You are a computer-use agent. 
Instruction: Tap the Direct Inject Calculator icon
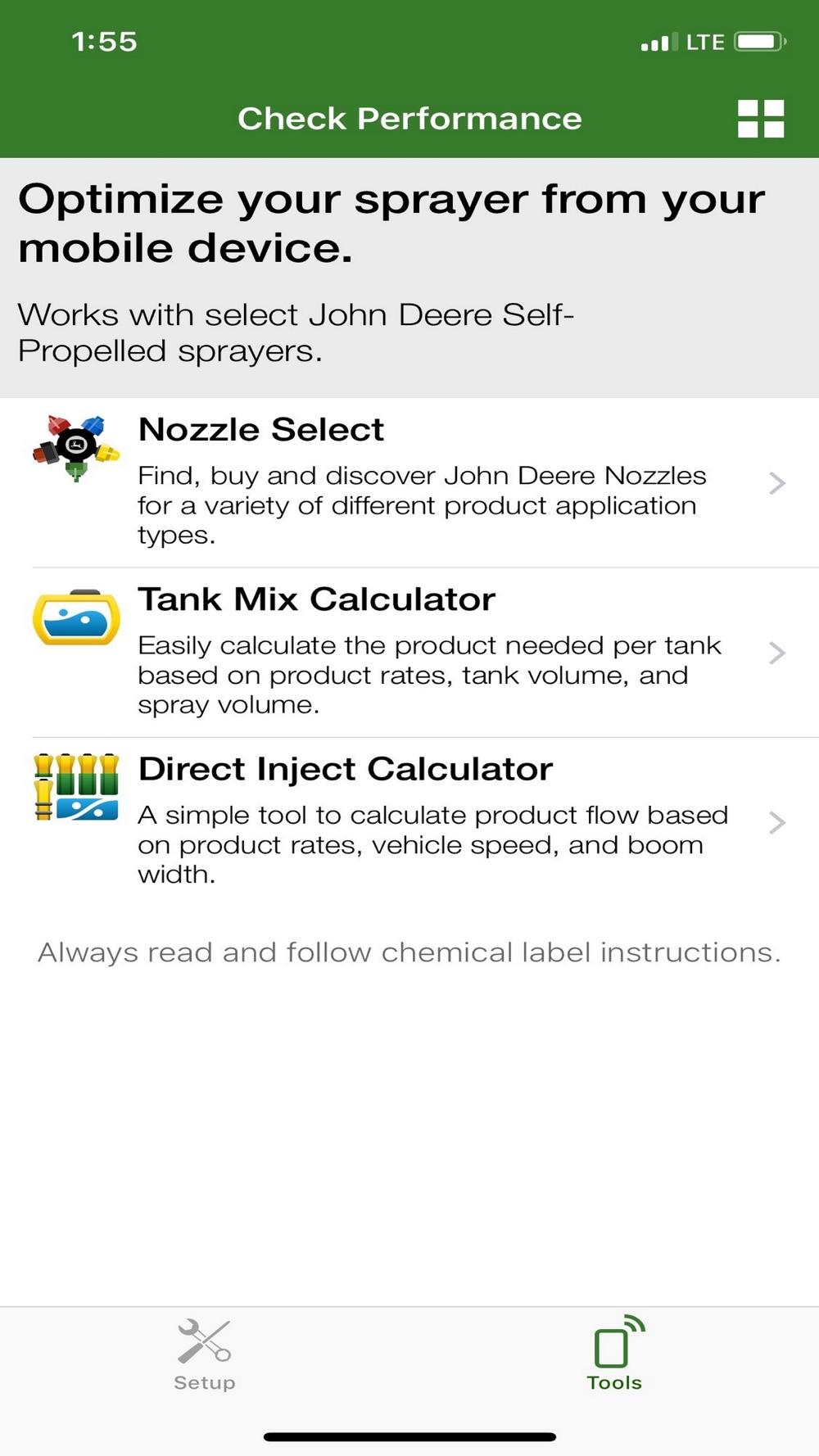pos(76,787)
